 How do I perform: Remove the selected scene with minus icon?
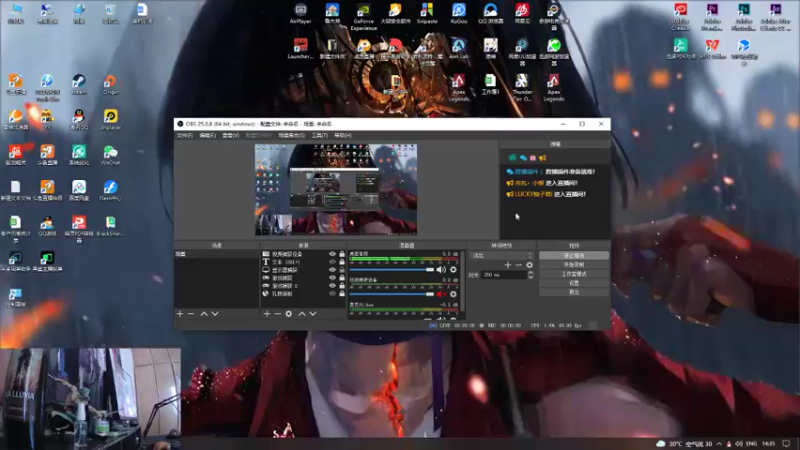191,314
